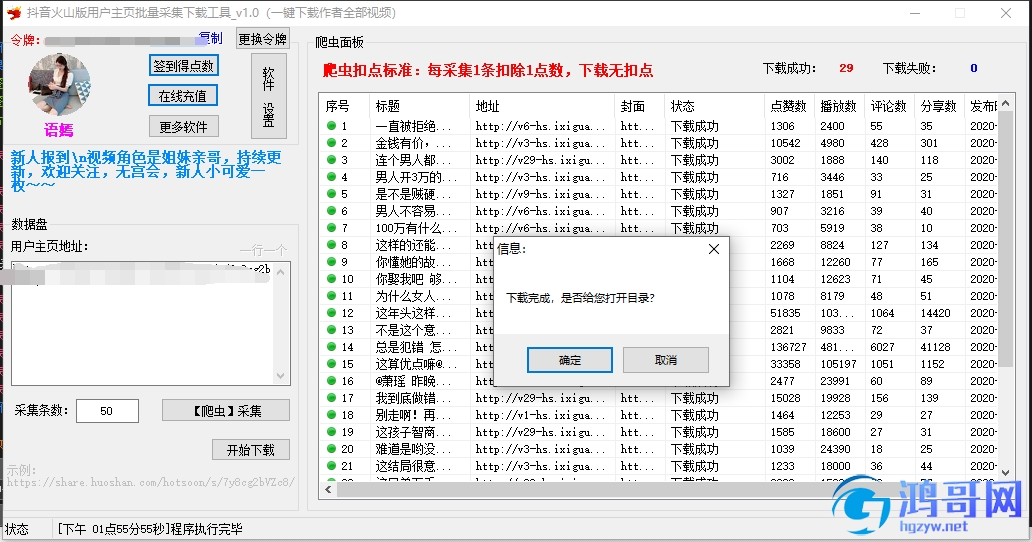Click 下载成功 status in row 21
Screen dimensions: 1032x542
tap(695, 466)
